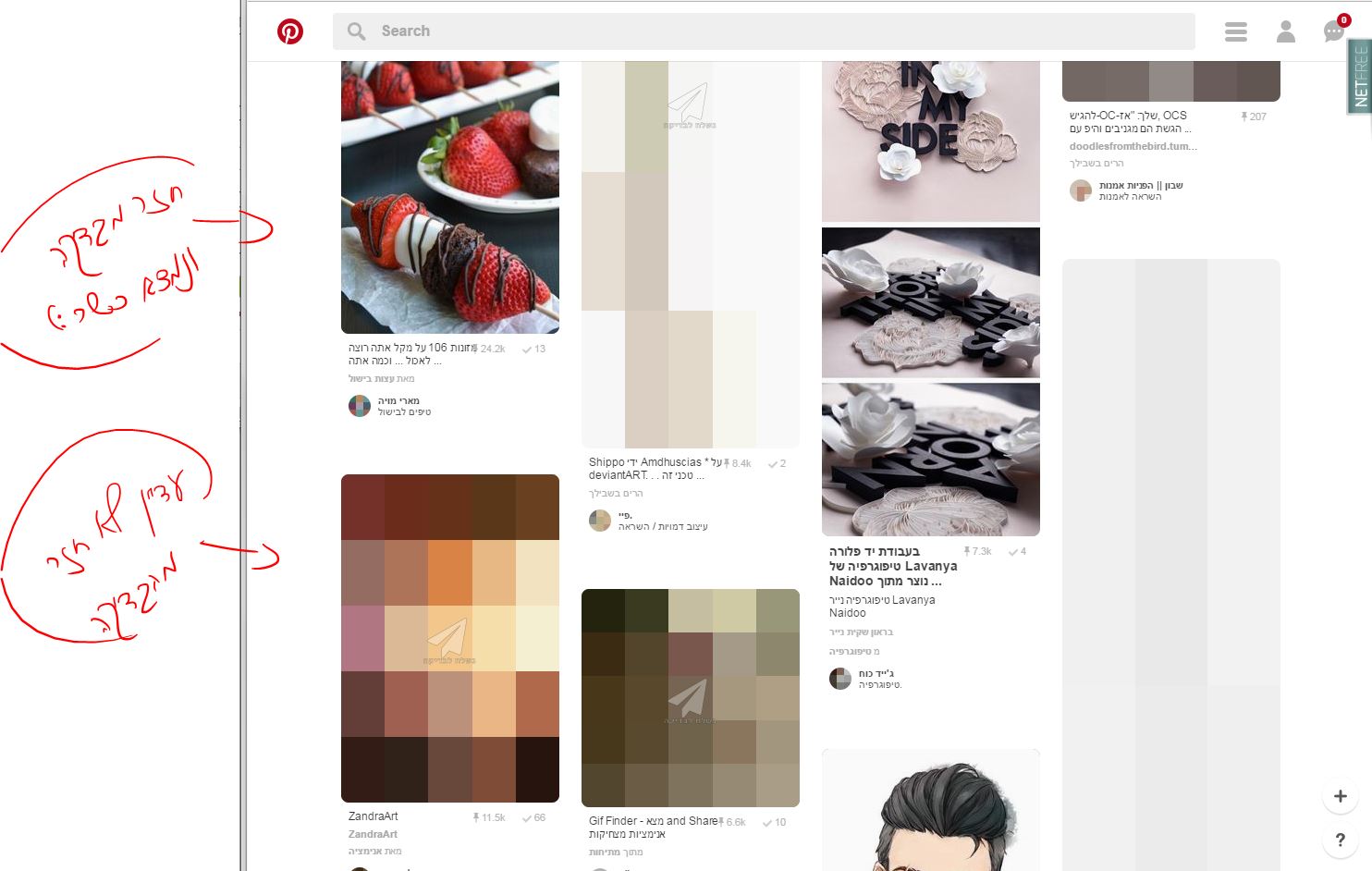
Task: Click the doodlesfromthebird.tum... link
Action: point(1133,146)
